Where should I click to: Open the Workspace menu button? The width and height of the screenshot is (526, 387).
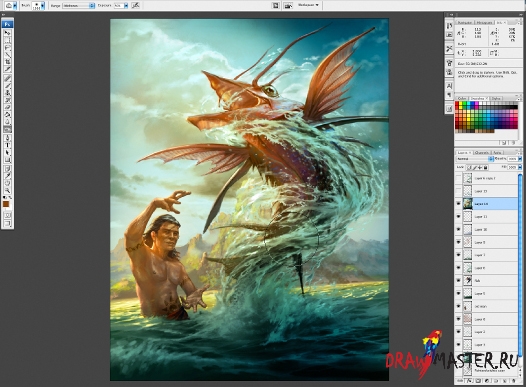tap(308, 5)
